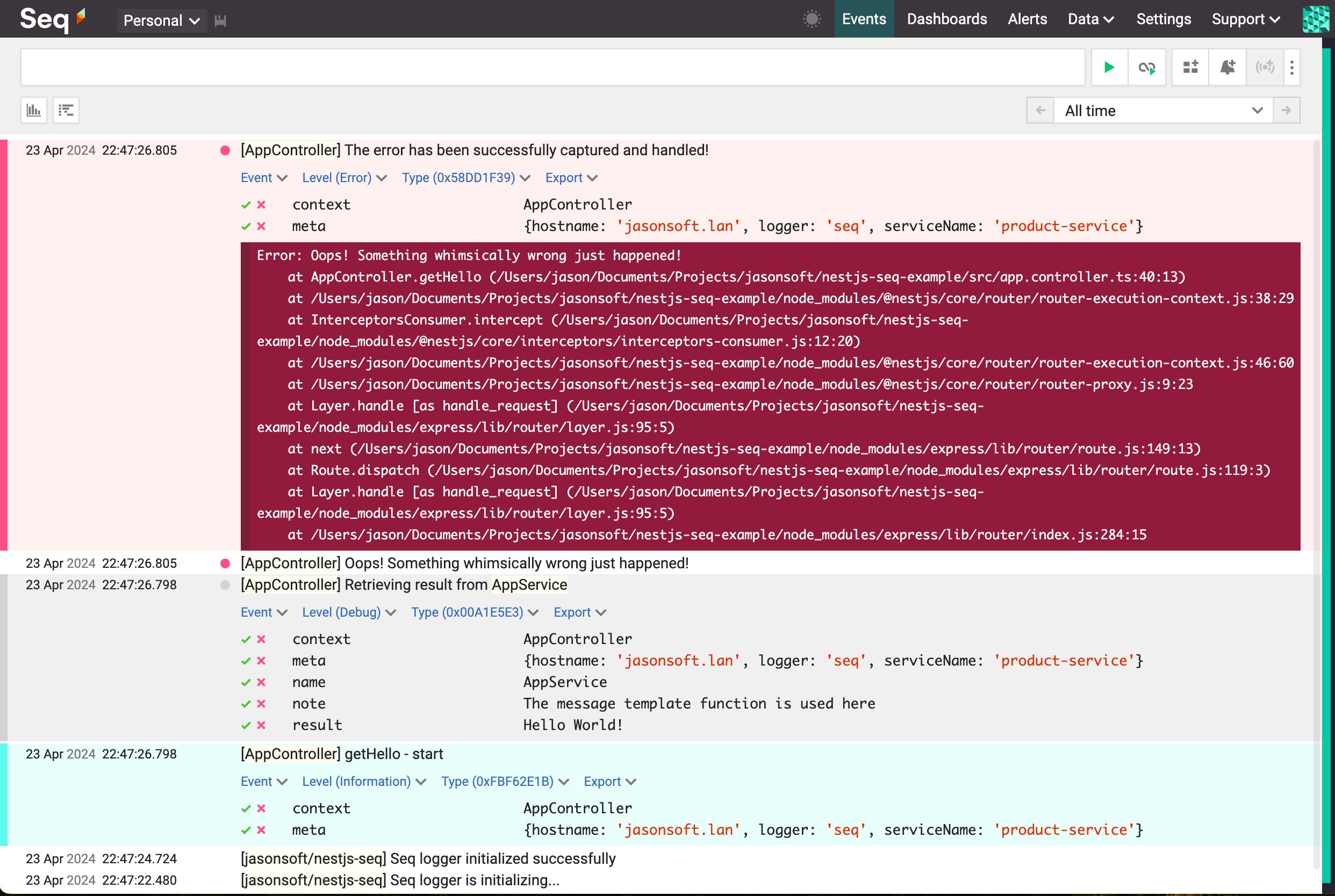The height and width of the screenshot is (896, 1335).
Task: Show the histogram bar chart view
Action: pyautogui.click(x=34, y=110)
